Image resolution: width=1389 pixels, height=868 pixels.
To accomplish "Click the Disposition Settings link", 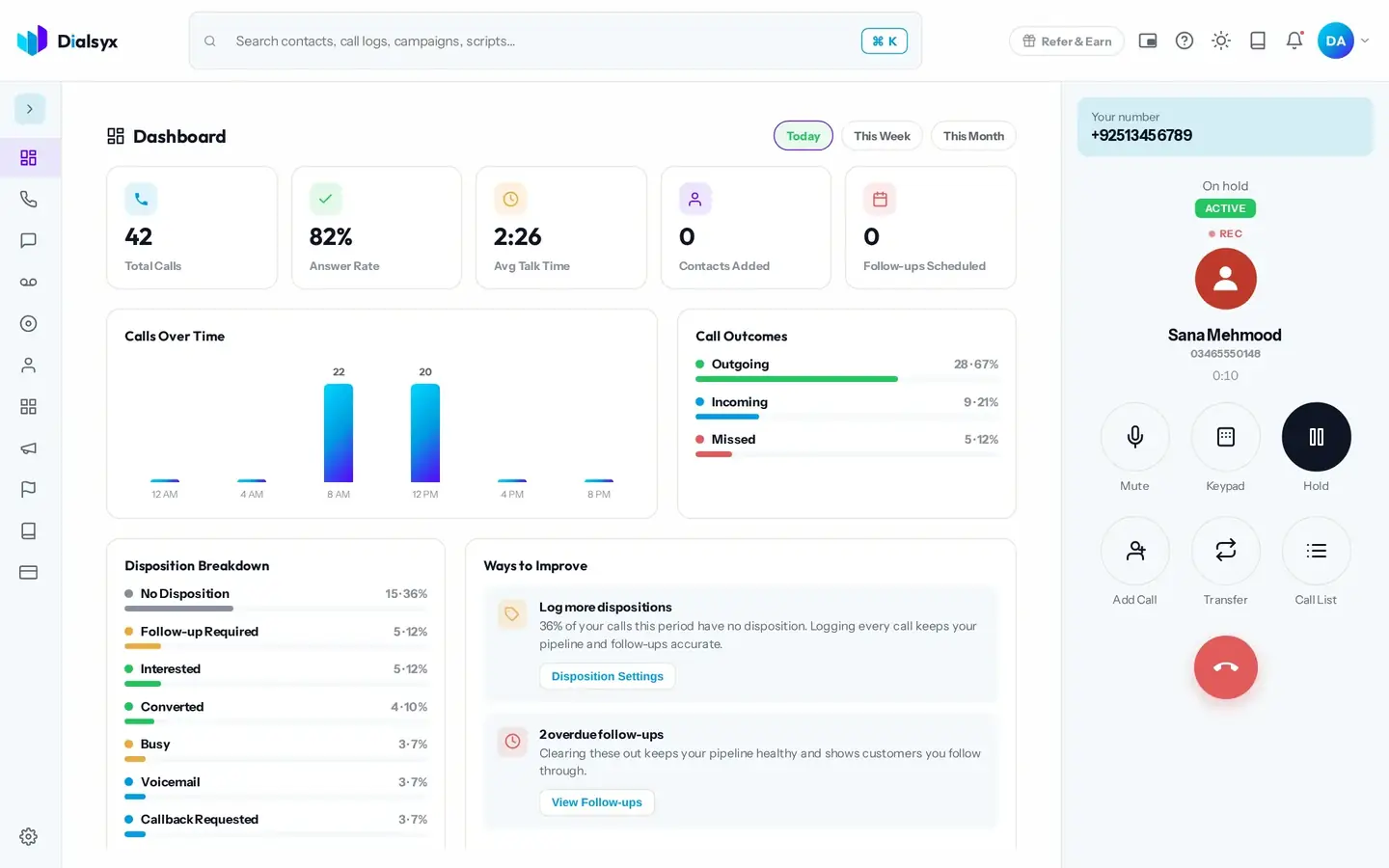I will [x=608, y=676].
